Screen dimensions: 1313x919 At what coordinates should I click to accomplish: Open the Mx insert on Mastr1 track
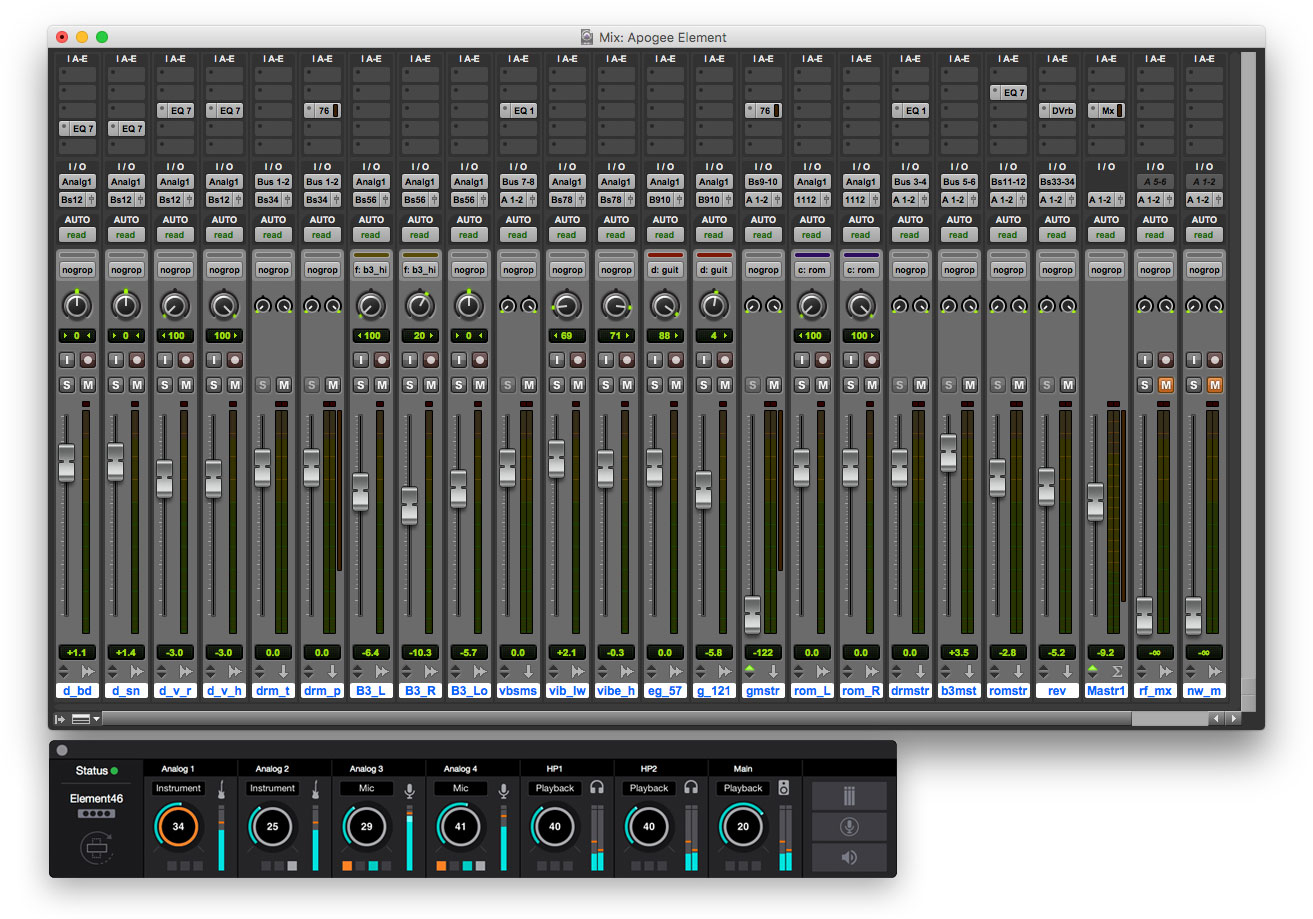click(x=1106, y=110)
